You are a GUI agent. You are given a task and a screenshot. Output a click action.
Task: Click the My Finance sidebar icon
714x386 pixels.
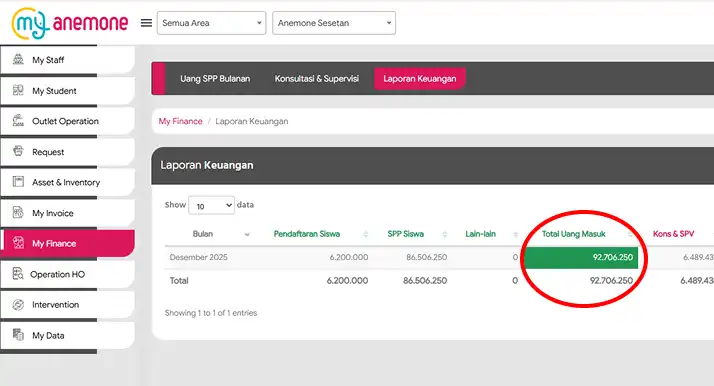(x=19, y=243)
